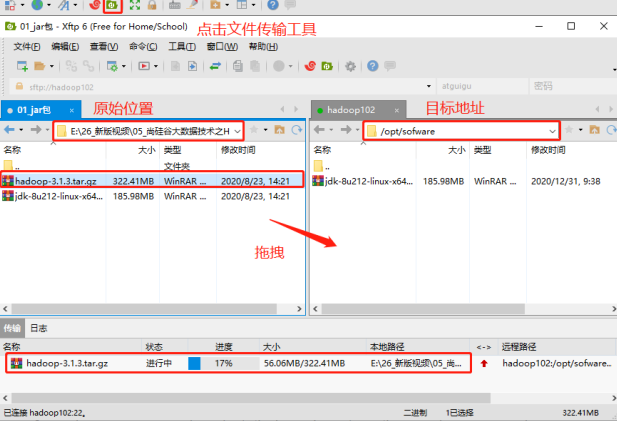Expand the remote path /opt/sofware dropdown
The image size is (617, 421).
point(553,131)
